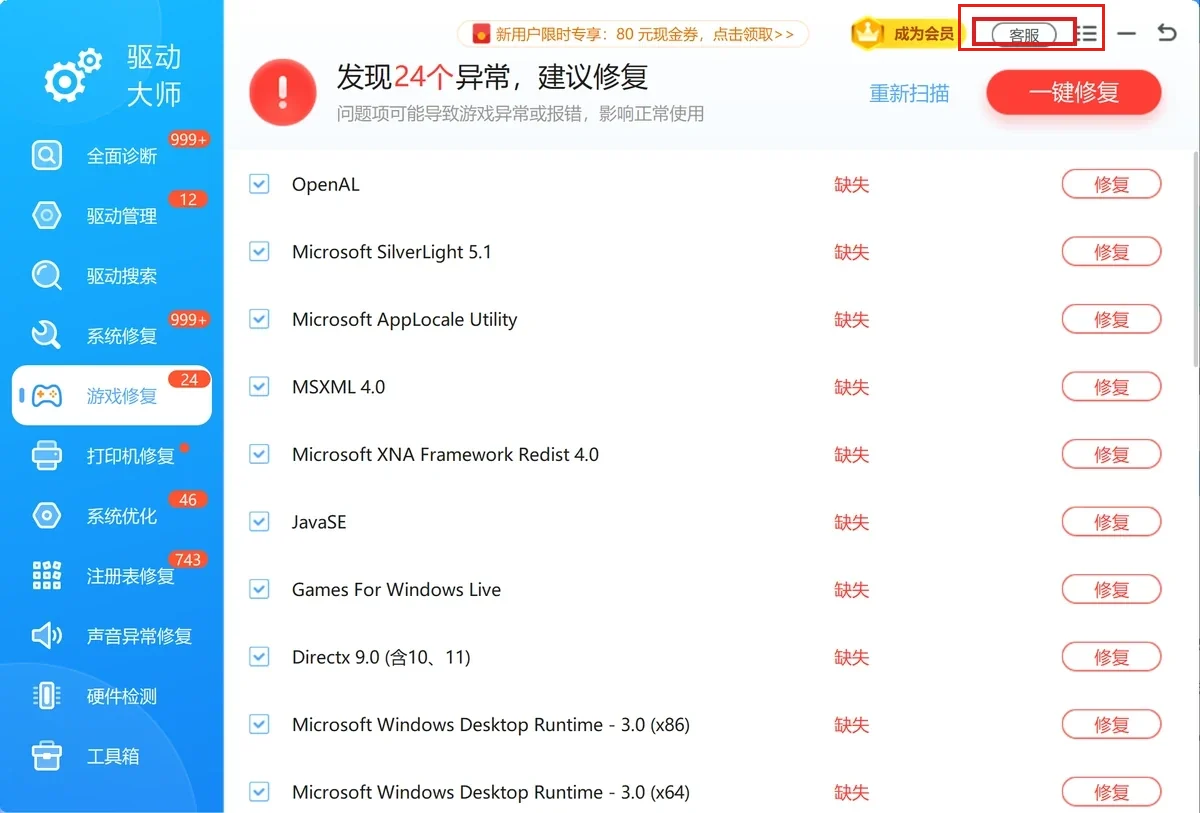Click 修复 for OpenAL
The image size is (1200, 813).
[x=1111, y=184]
